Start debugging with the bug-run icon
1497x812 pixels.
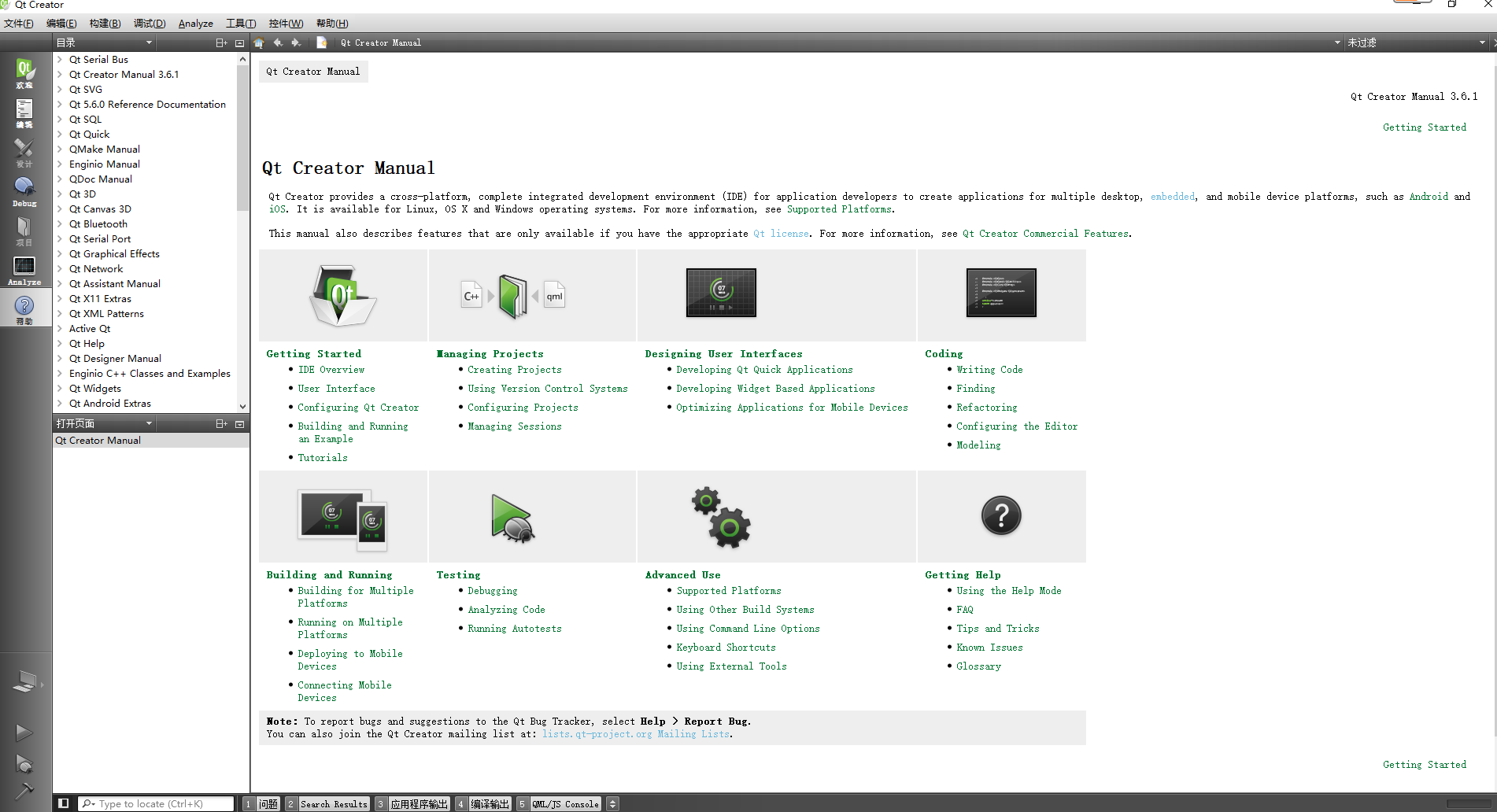pos(24,763)
